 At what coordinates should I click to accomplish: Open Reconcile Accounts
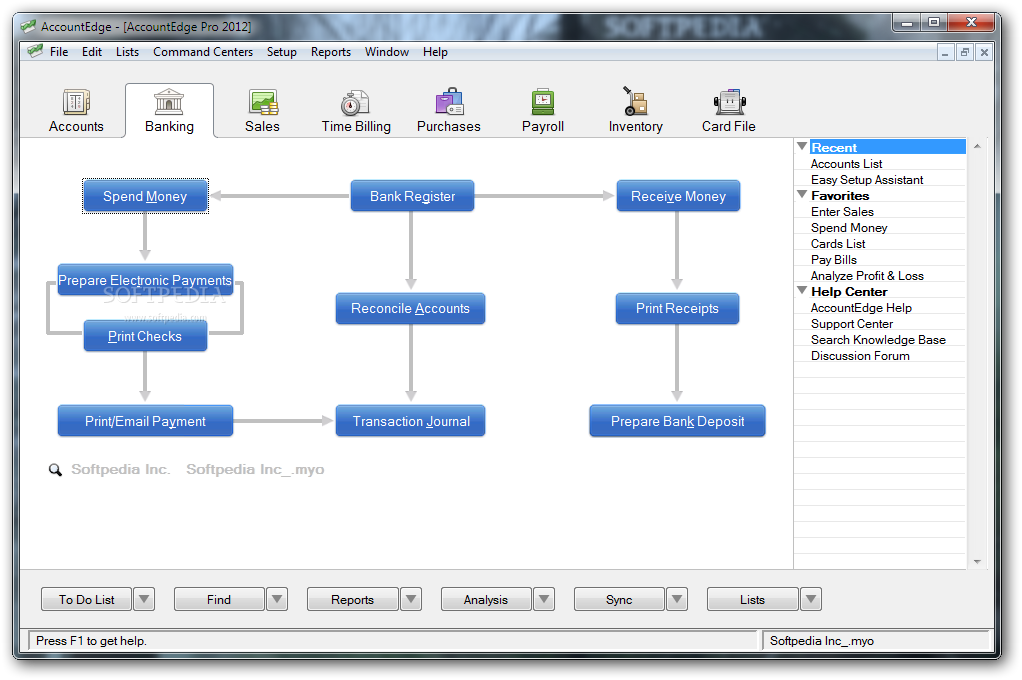410,308
